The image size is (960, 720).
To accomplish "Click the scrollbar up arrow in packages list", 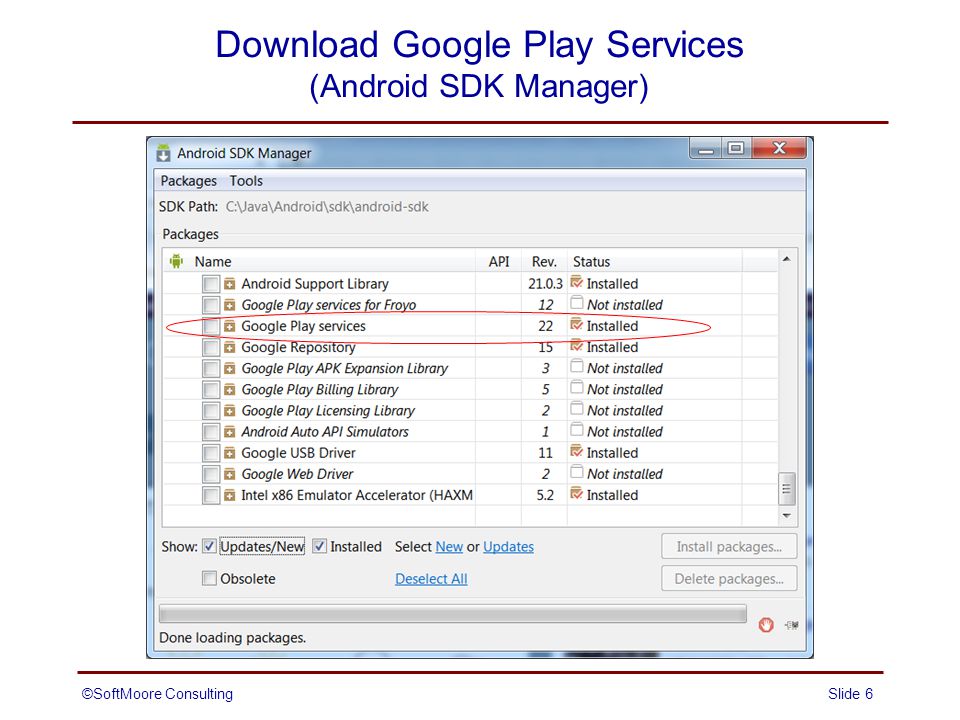I will tap(787, 259).
